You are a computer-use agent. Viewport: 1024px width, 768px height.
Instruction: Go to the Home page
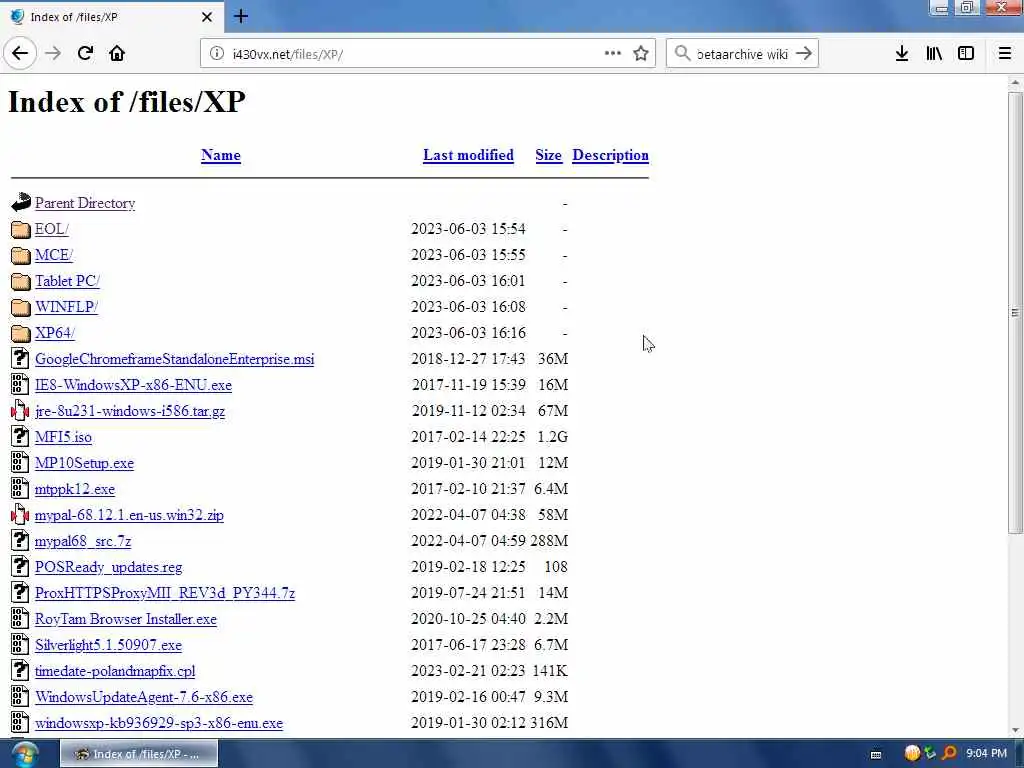click(117, 54)
